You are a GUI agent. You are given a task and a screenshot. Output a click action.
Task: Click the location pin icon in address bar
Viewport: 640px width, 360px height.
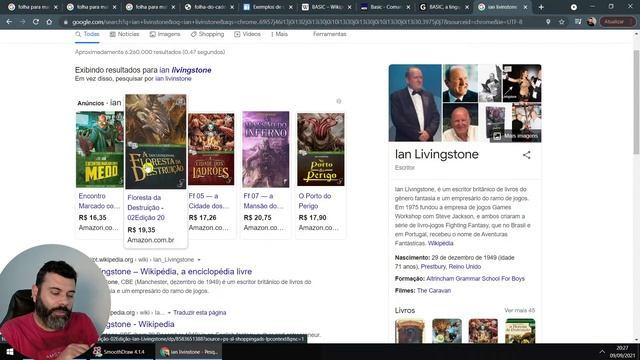(x=548, y=22)
